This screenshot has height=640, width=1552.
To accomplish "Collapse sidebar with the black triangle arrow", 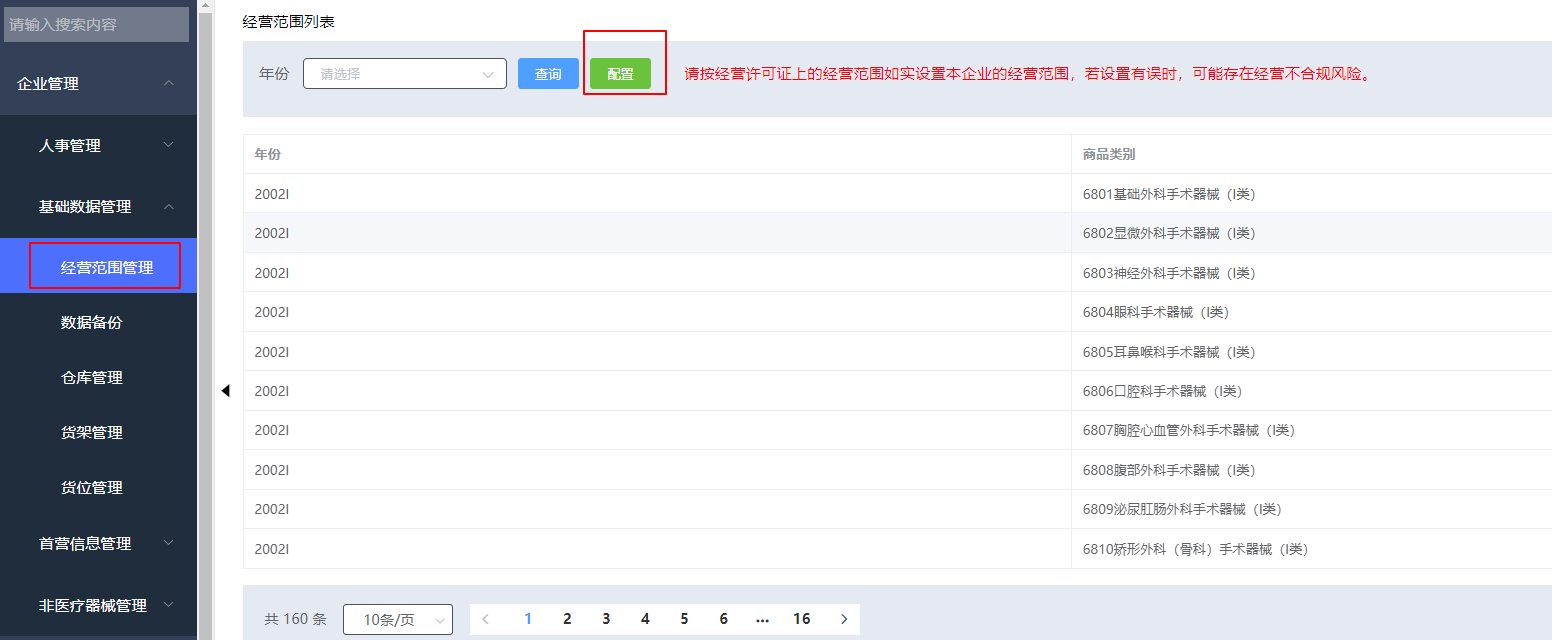I will (x=225, y=391).
